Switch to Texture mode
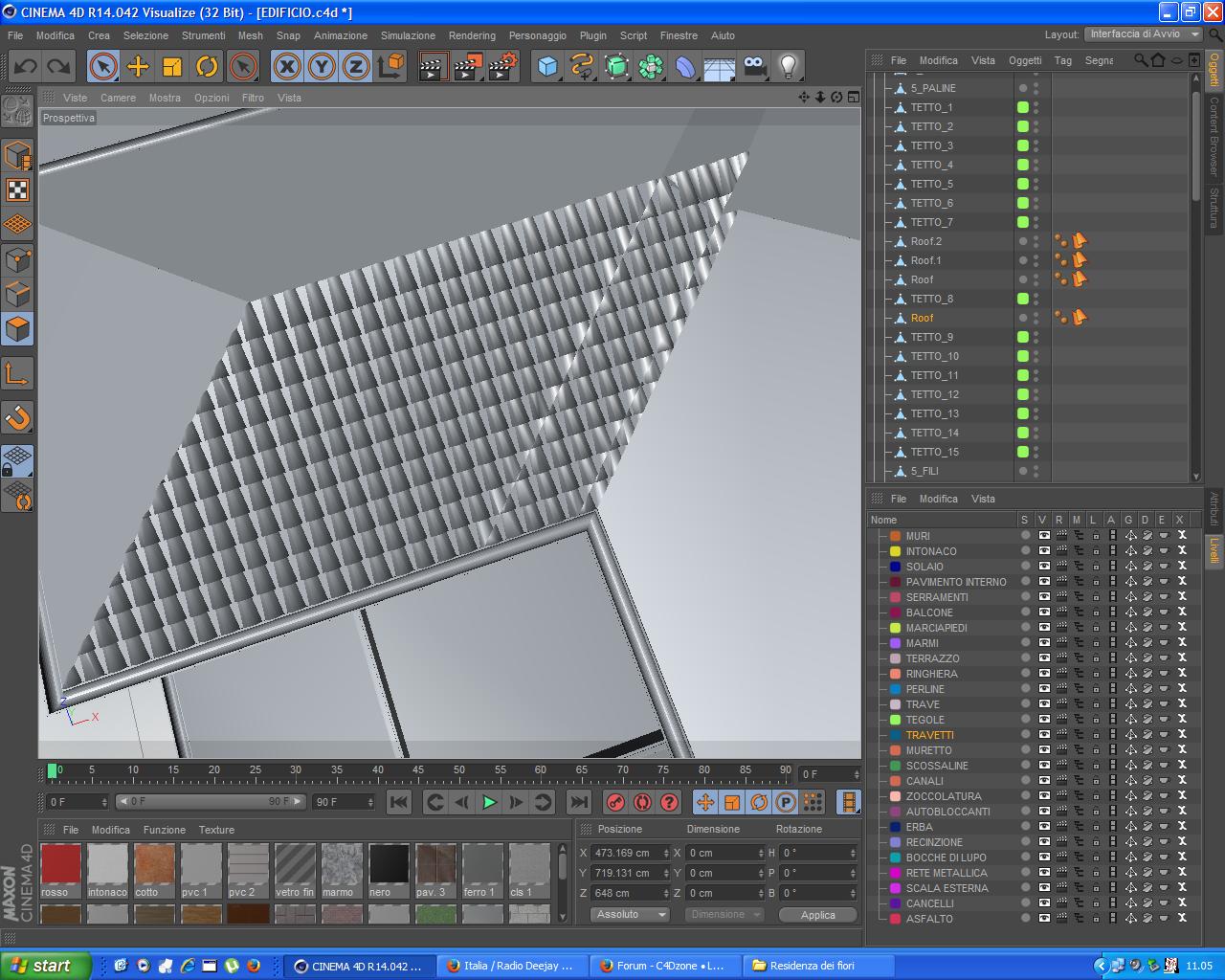This screenshot has width=1225, height=980. click(x=17, y=189)
